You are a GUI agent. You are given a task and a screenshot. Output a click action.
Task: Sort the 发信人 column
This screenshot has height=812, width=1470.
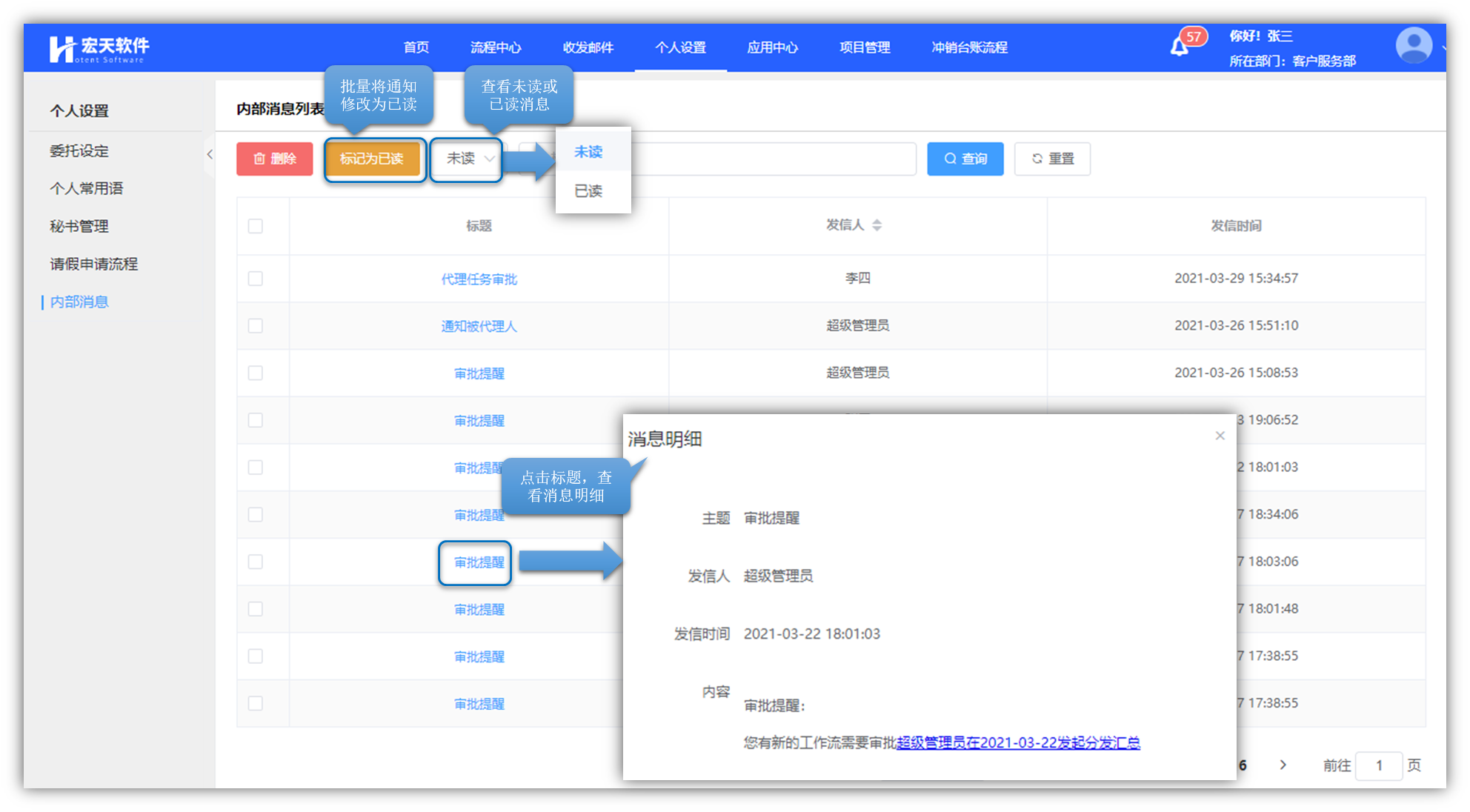click(x=877, y=225)
